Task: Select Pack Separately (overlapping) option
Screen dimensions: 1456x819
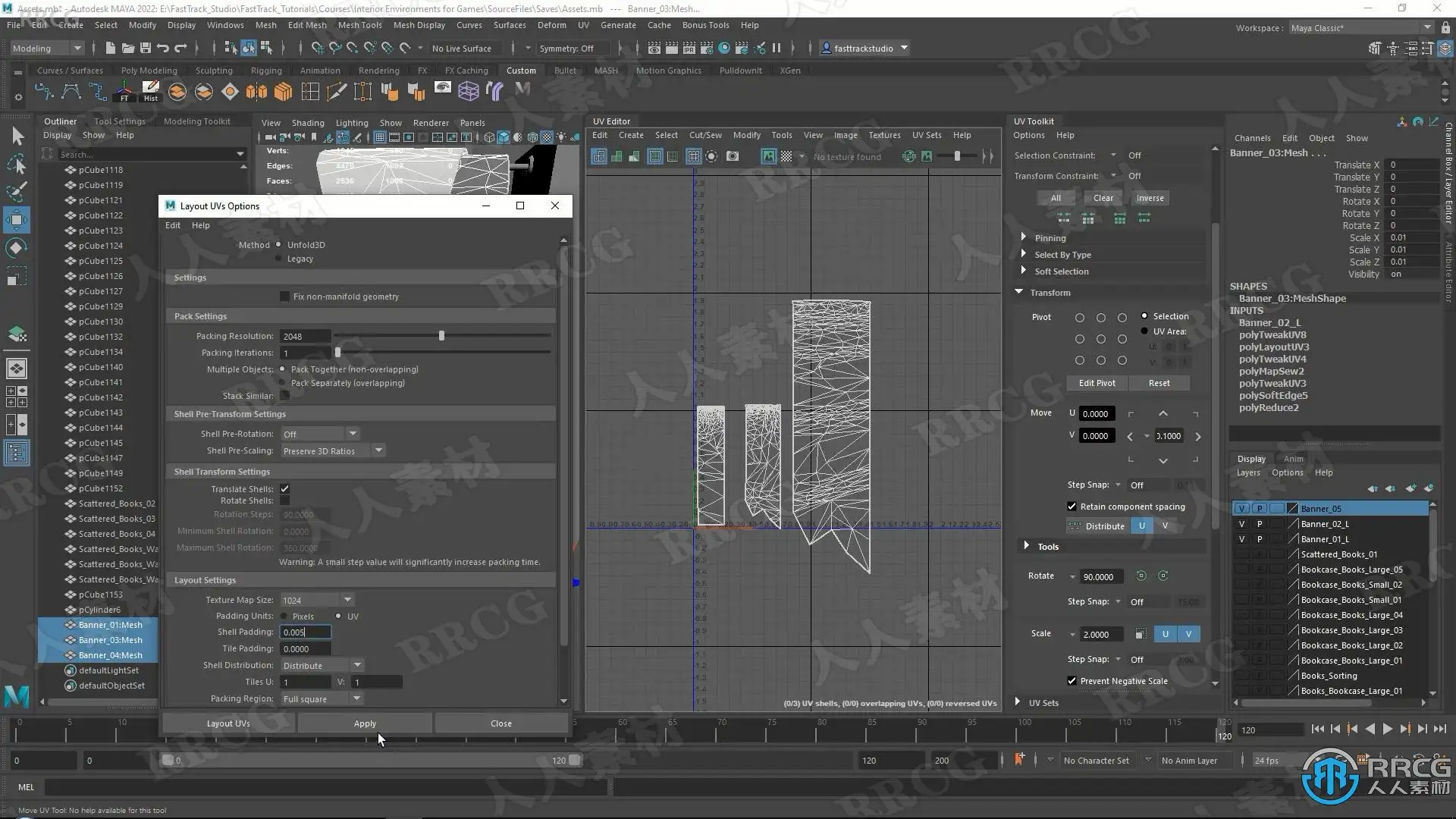Action: click(x=282, y=383)
